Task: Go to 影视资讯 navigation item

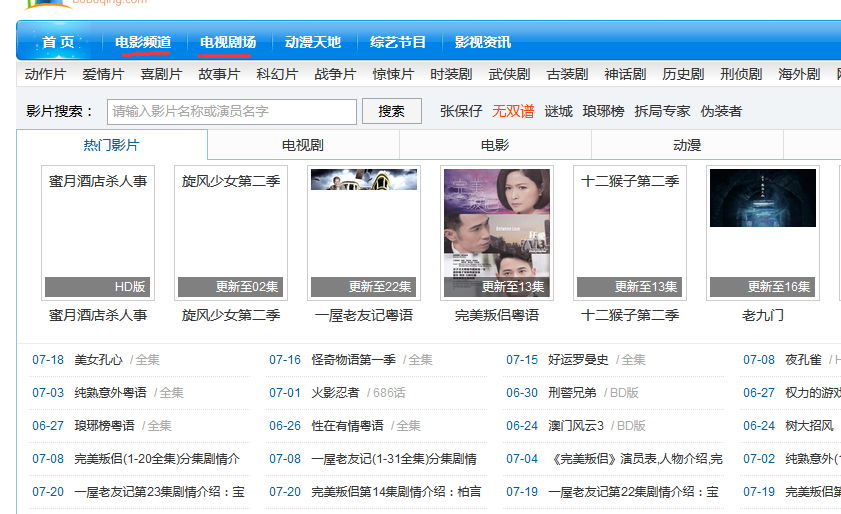Action: click(x=483, y=42)
